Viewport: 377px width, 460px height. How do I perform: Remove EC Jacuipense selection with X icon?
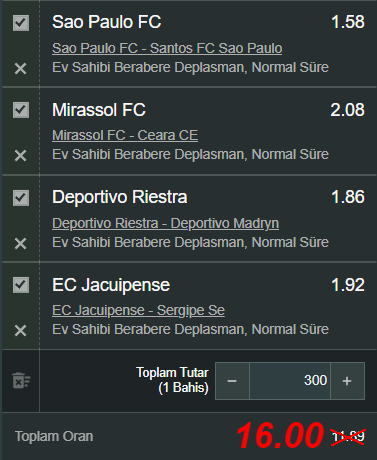pyautogui.click(x=20, y=331)
